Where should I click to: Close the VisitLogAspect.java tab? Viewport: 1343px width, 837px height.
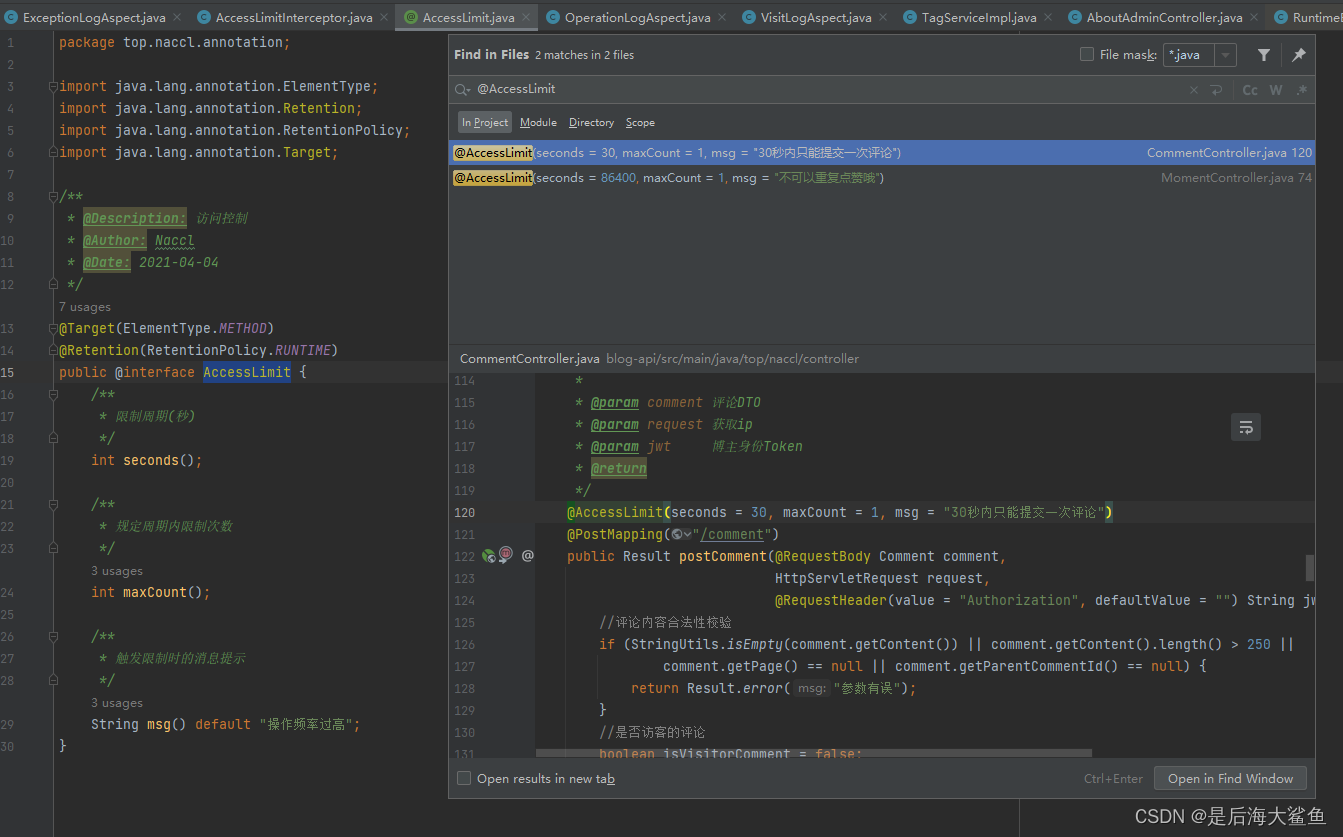883,18
